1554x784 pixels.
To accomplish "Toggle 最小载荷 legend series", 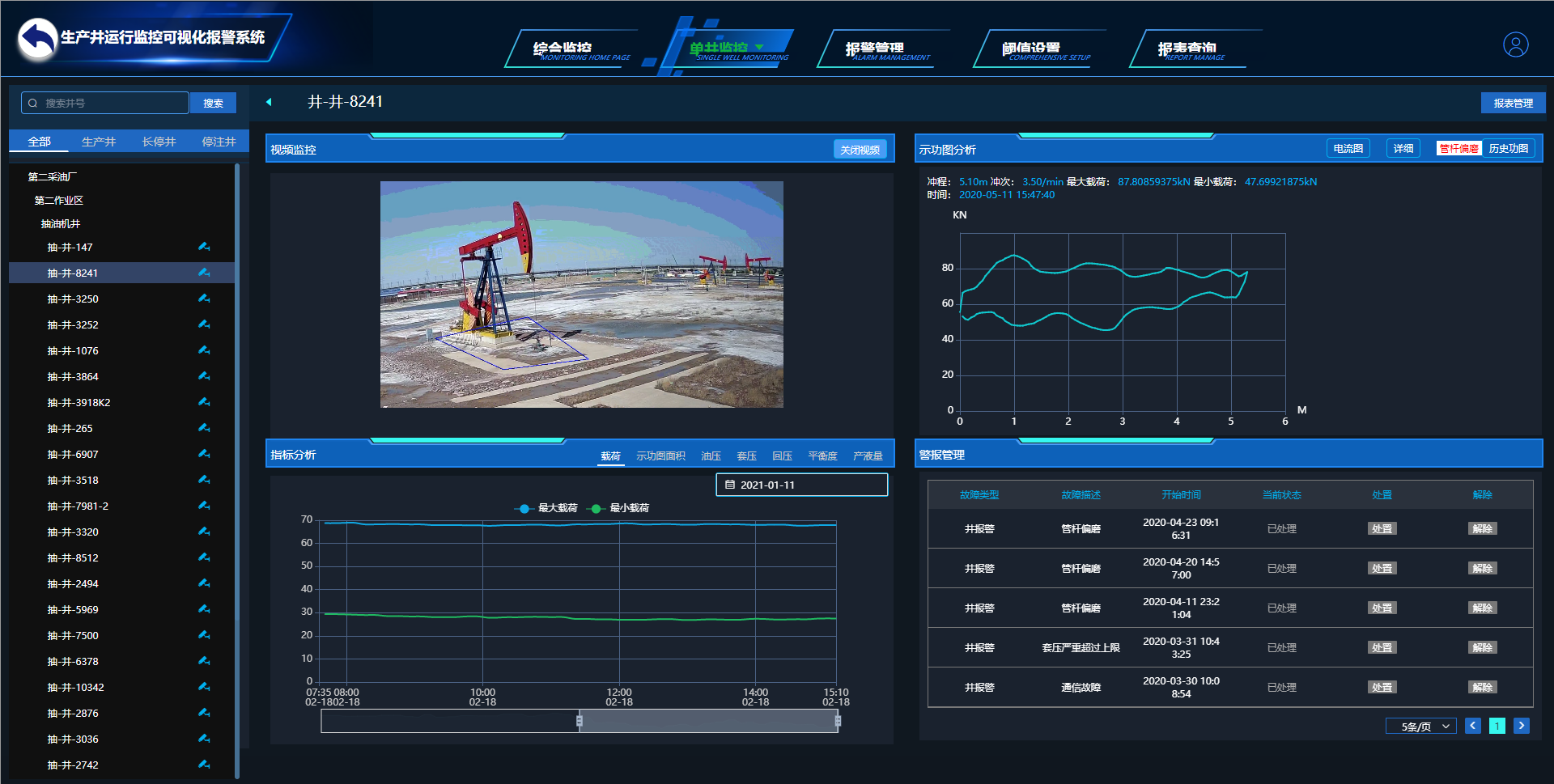I will (619, 508).
